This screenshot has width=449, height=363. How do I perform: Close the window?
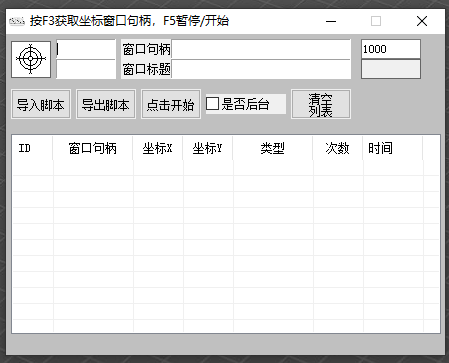tap(422, 21)
